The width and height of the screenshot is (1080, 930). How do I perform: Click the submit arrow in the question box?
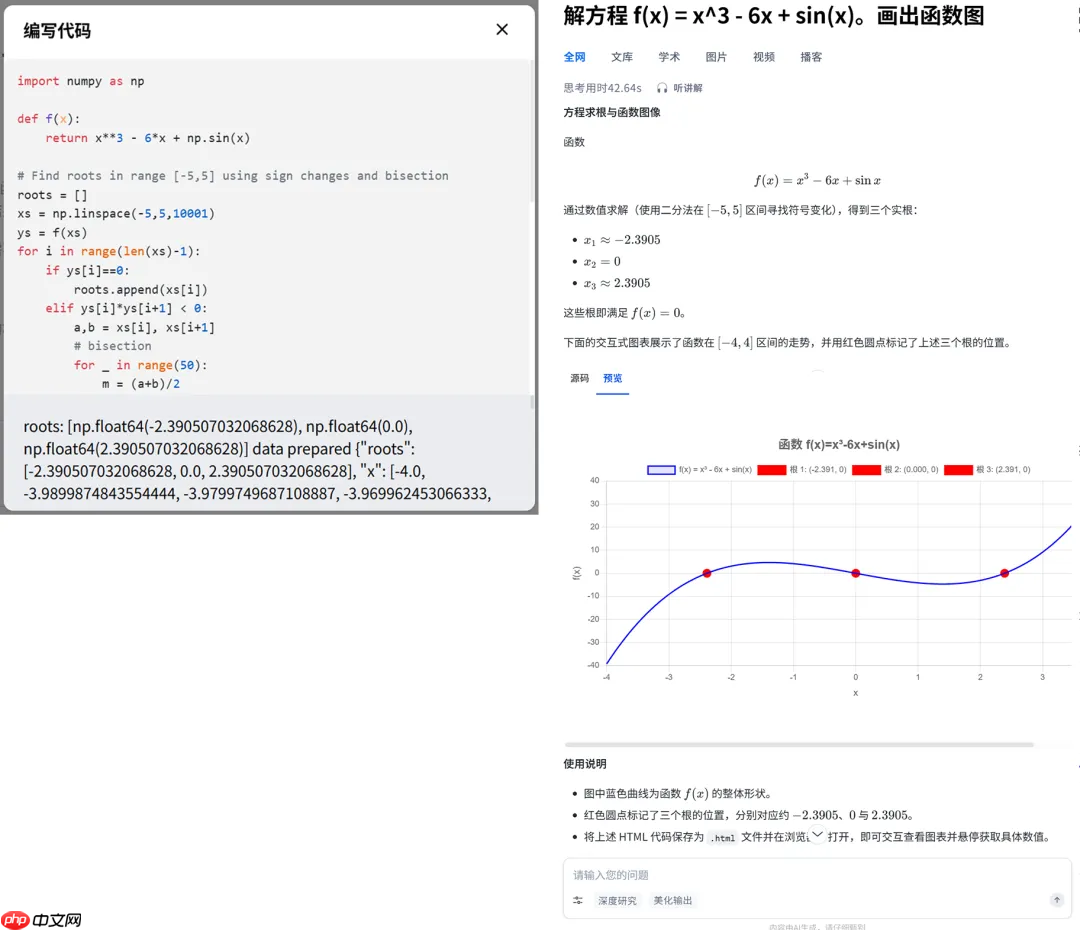1057,900
